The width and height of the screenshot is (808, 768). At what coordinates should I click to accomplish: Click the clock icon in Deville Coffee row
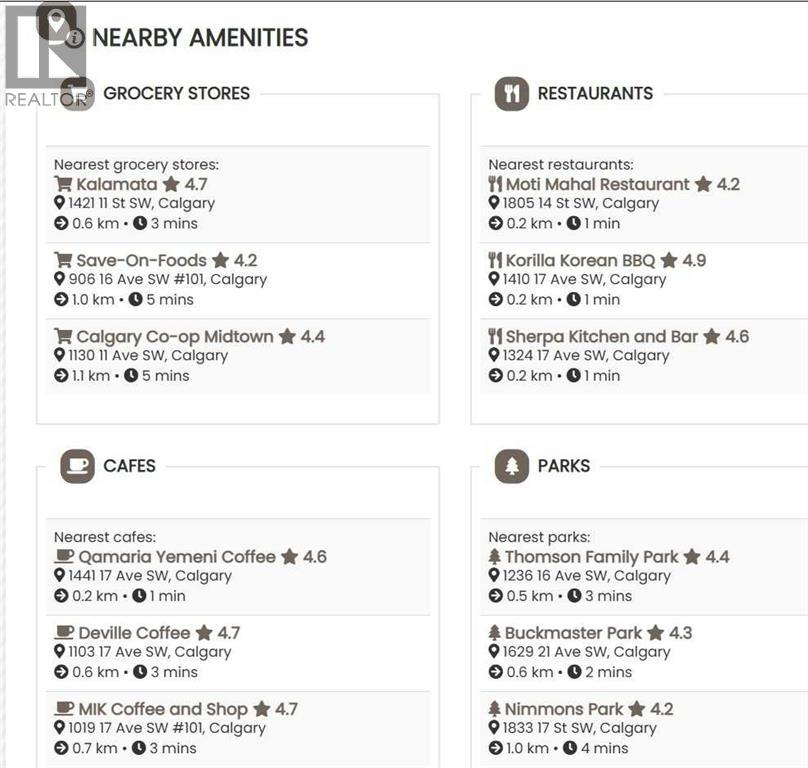(140, 672)
